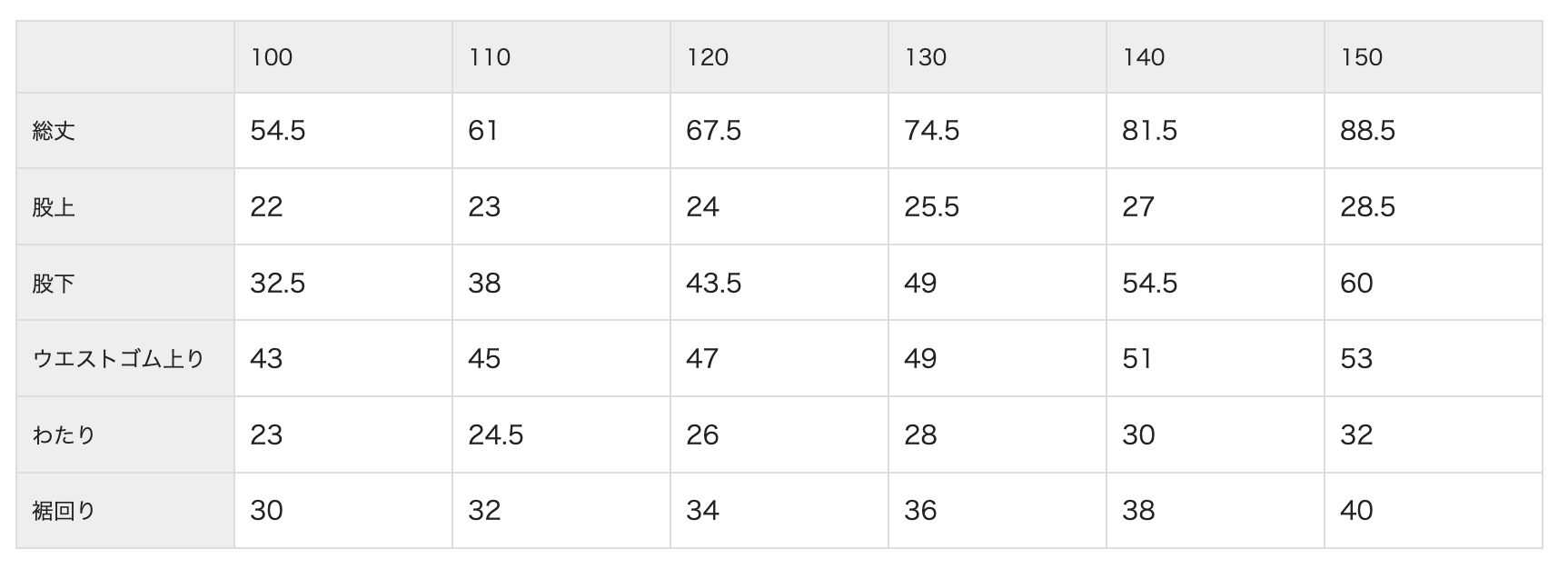Click the 100 size column header
The image size is (1568, 569).
tap(272, 57)
